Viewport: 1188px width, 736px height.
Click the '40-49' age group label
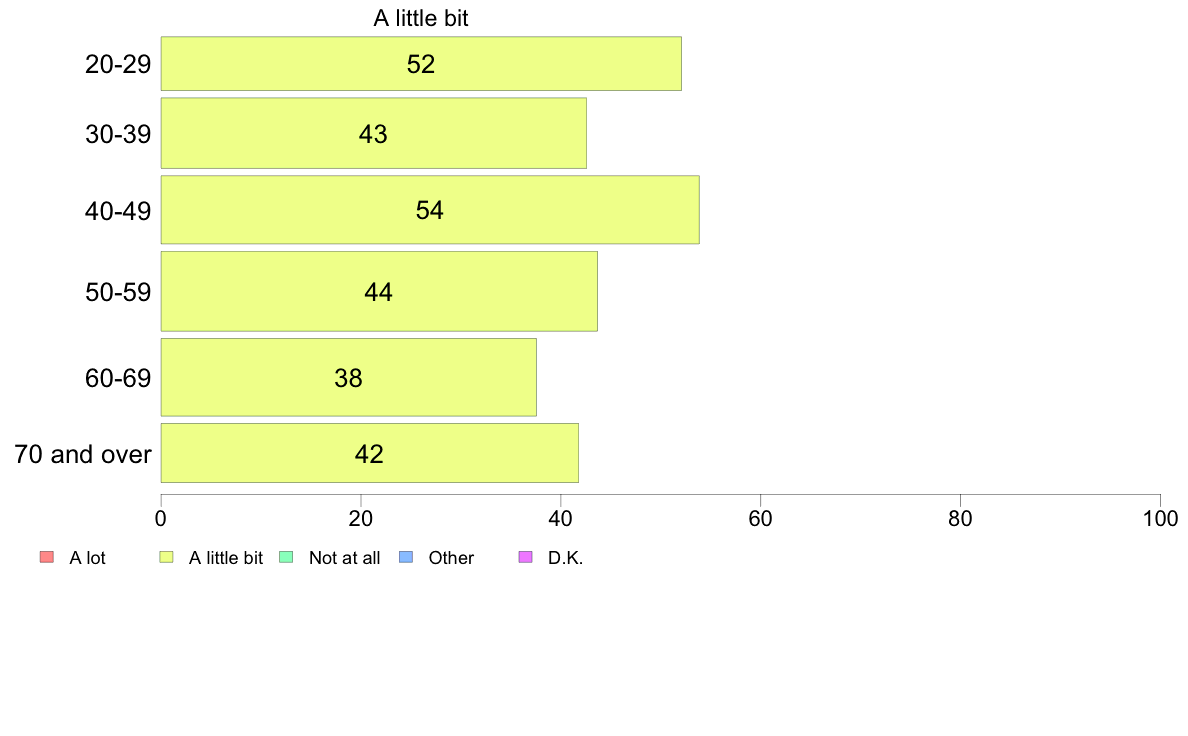[x=118, y=211]
